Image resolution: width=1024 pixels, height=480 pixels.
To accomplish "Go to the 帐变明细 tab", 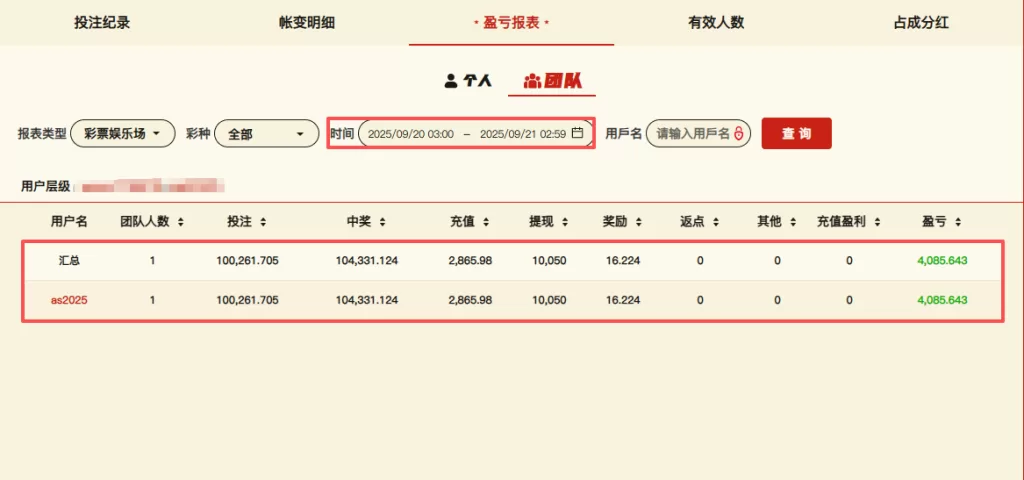I will (307, 22).
